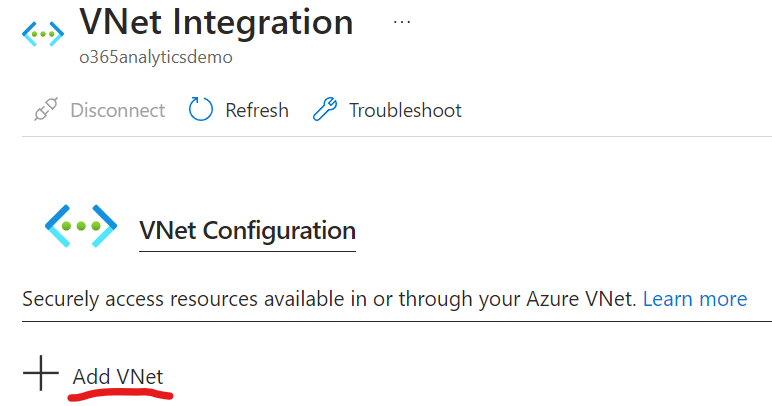The width and height of the screenshot is (772, 406).
Task: Select the o365analyticsdemo resource name
Action: [x=156, y=57]
